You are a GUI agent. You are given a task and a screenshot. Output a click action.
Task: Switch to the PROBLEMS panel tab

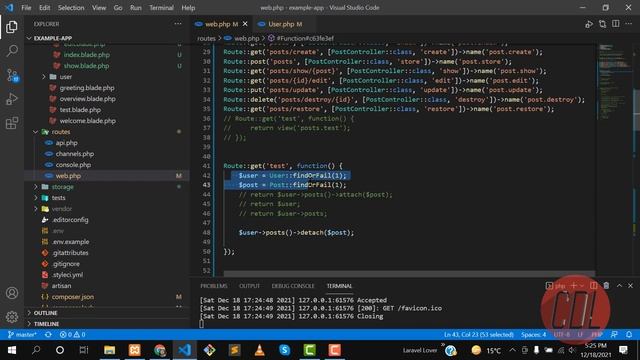point(214,286)
